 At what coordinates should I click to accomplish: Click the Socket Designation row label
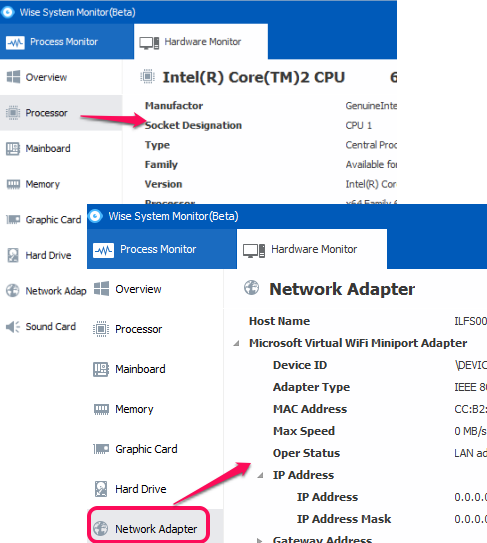[193, 125]
